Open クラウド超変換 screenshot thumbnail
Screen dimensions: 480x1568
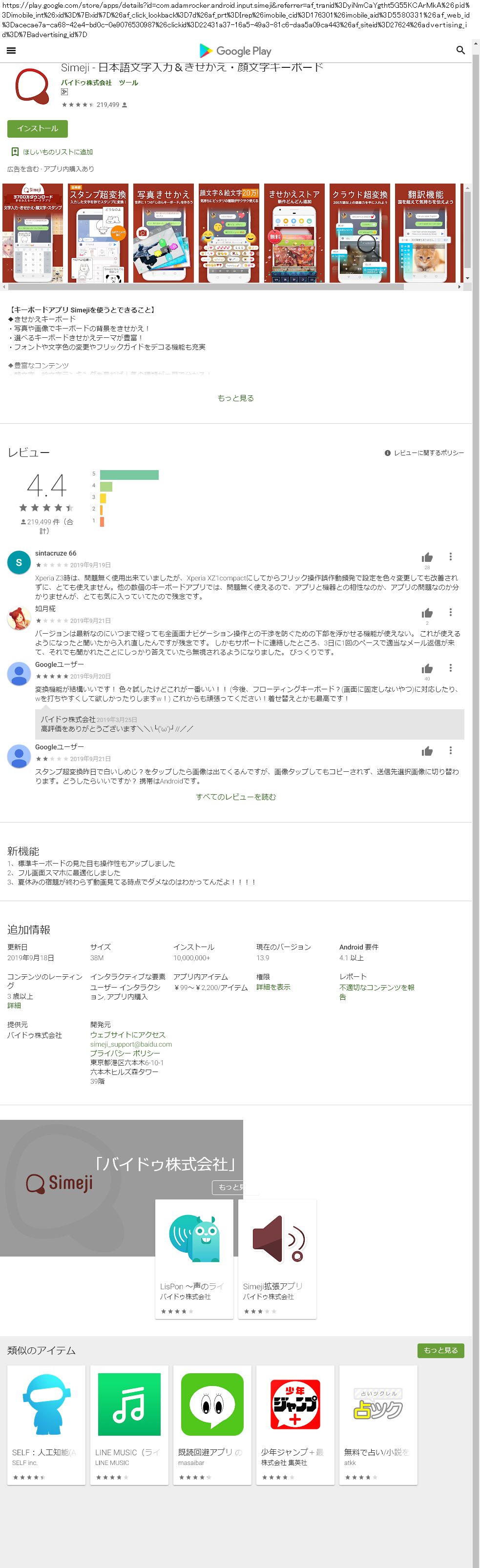[360, 233]
